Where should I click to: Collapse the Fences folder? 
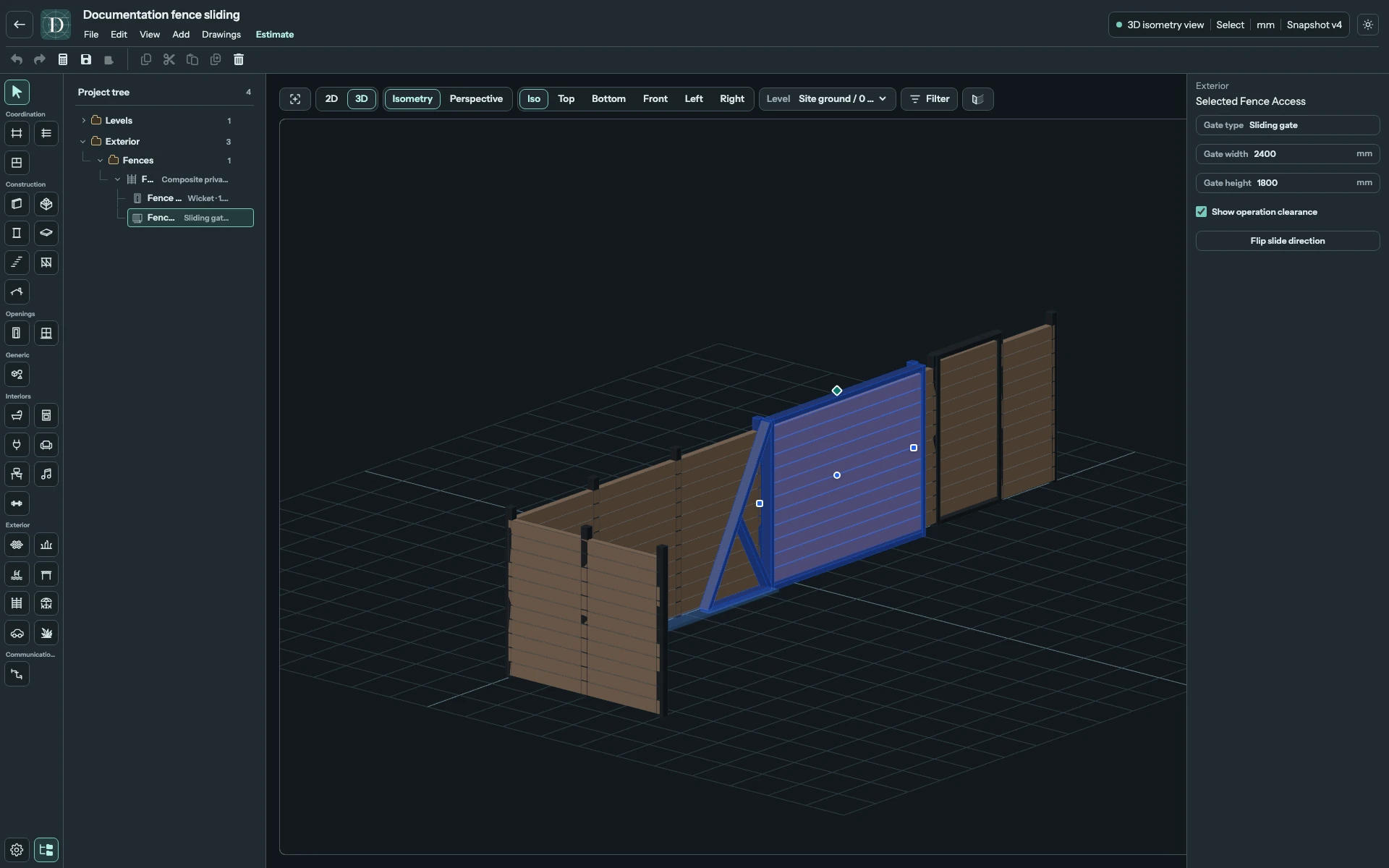pos(101,161)
